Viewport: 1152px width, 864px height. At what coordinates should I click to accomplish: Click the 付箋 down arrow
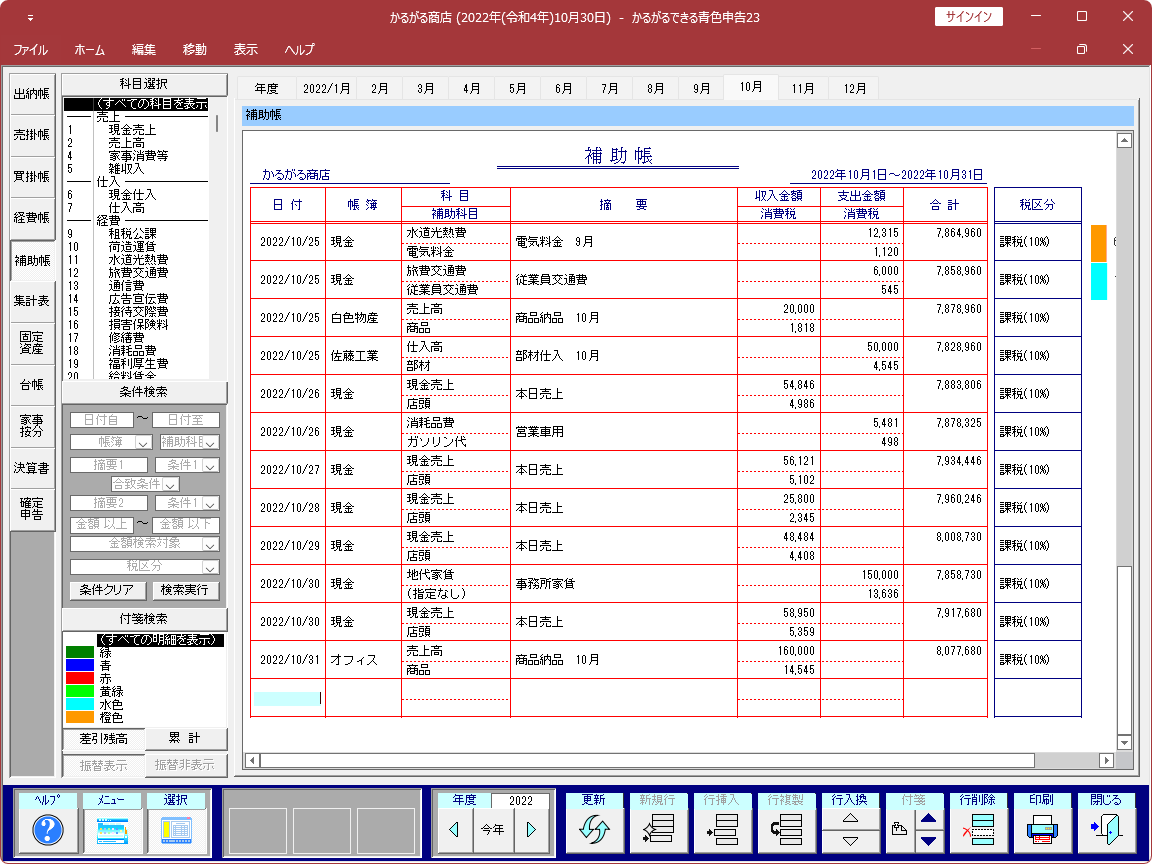tap(929, 842)
